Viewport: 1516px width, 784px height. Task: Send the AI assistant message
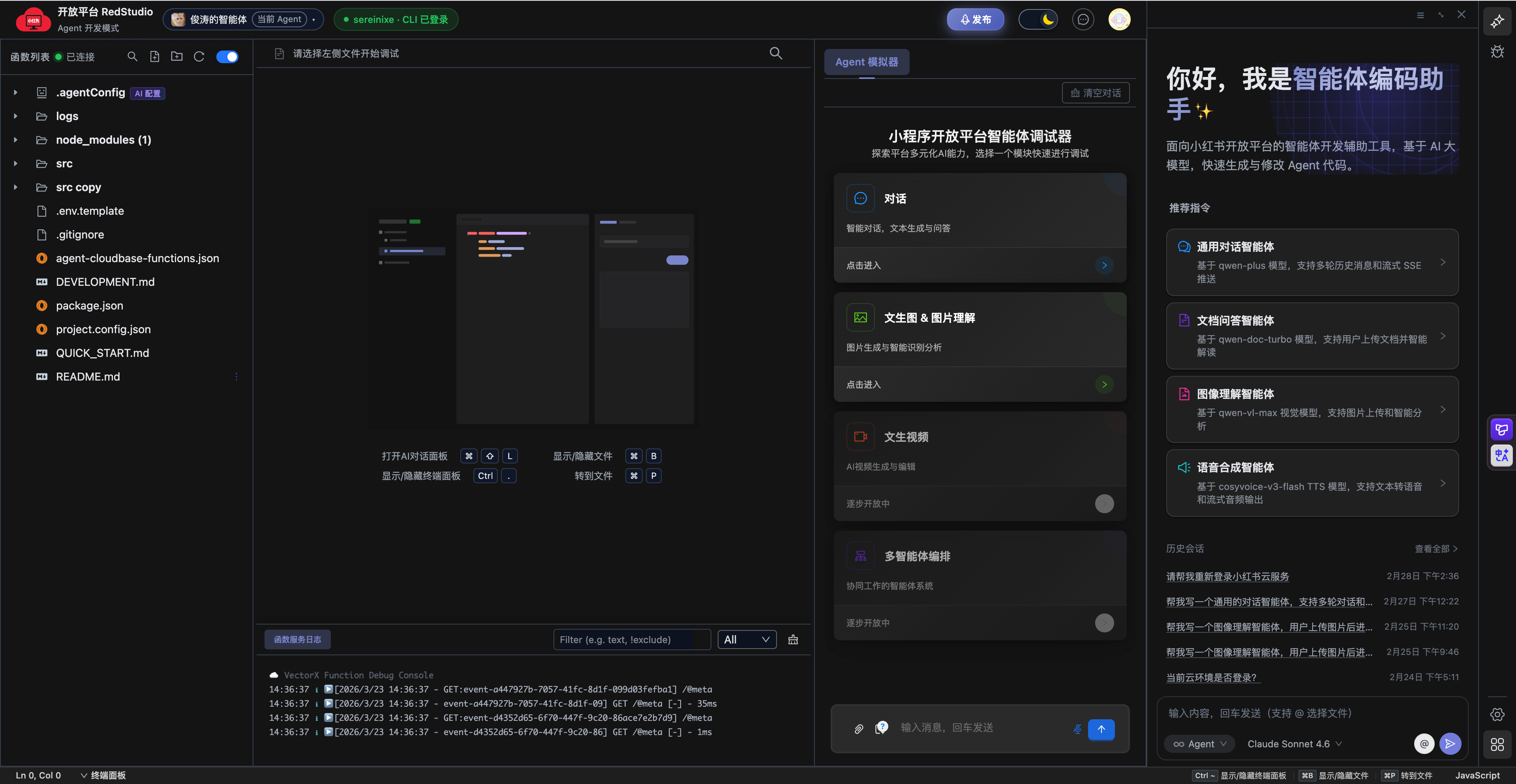coord(1450,744)
